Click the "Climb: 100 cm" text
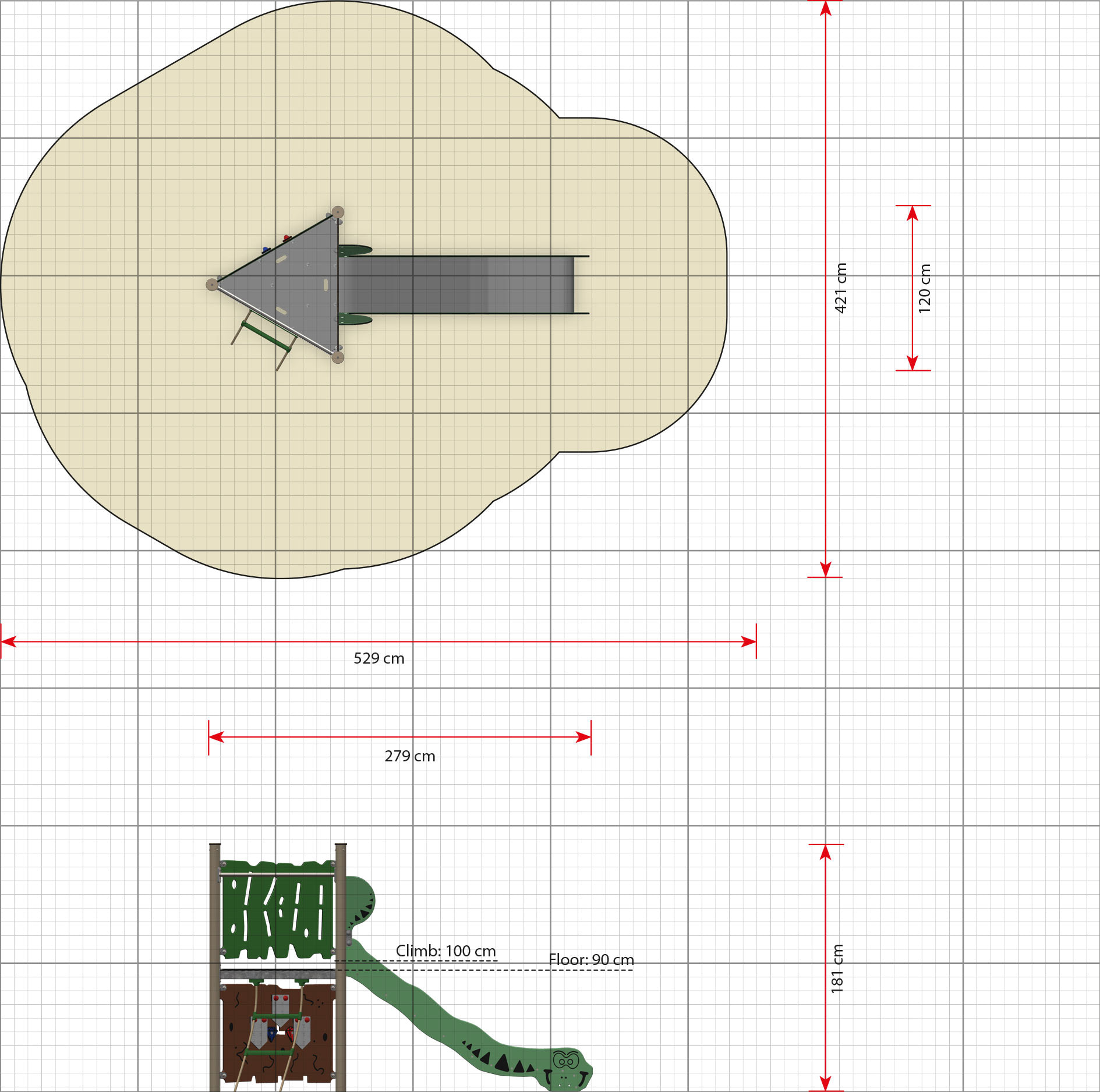Image resolution: width=1100 pixels, height=1092 pixels. (x=445, y=951)
